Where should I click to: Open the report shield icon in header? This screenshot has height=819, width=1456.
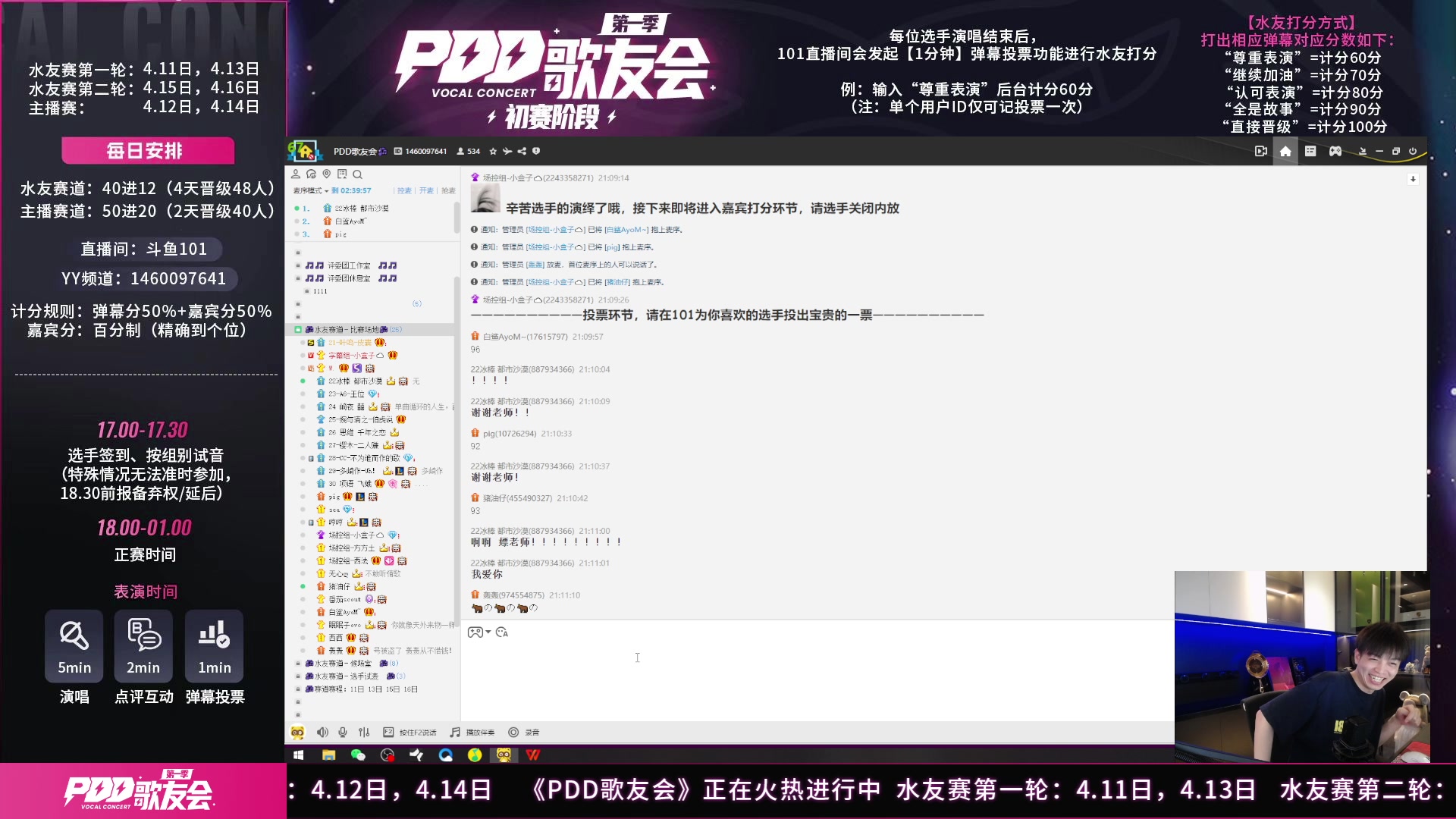tap(536, 152)
